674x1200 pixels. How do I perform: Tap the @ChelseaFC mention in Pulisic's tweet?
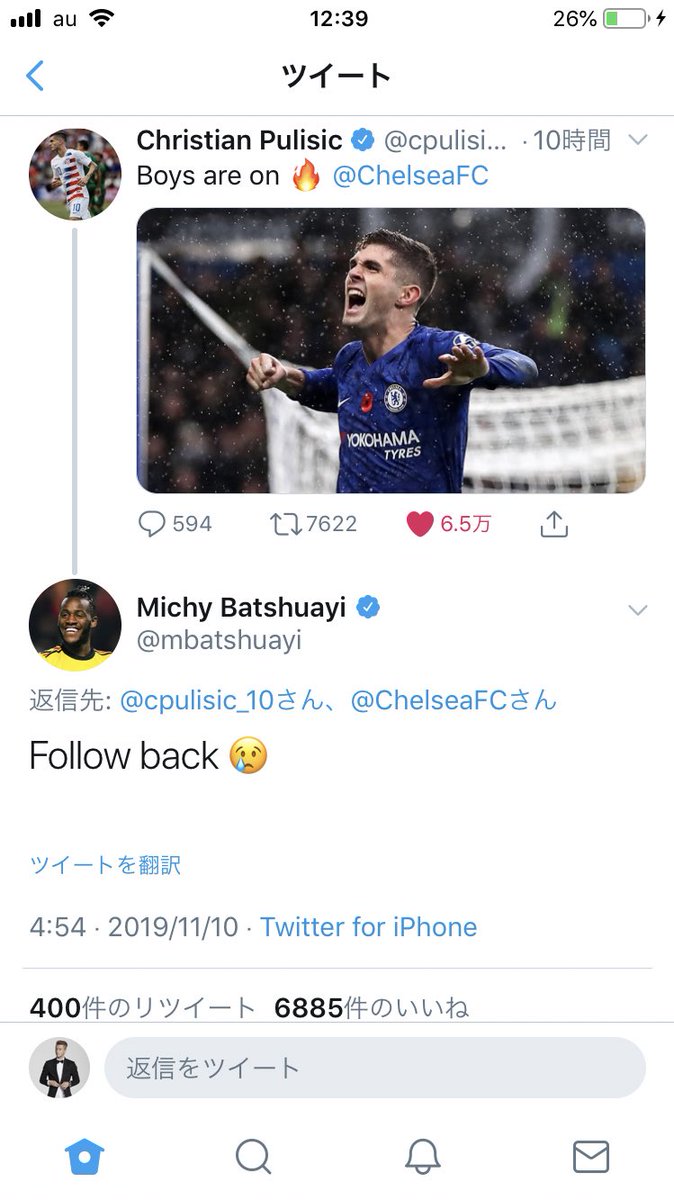pos(410,176)
